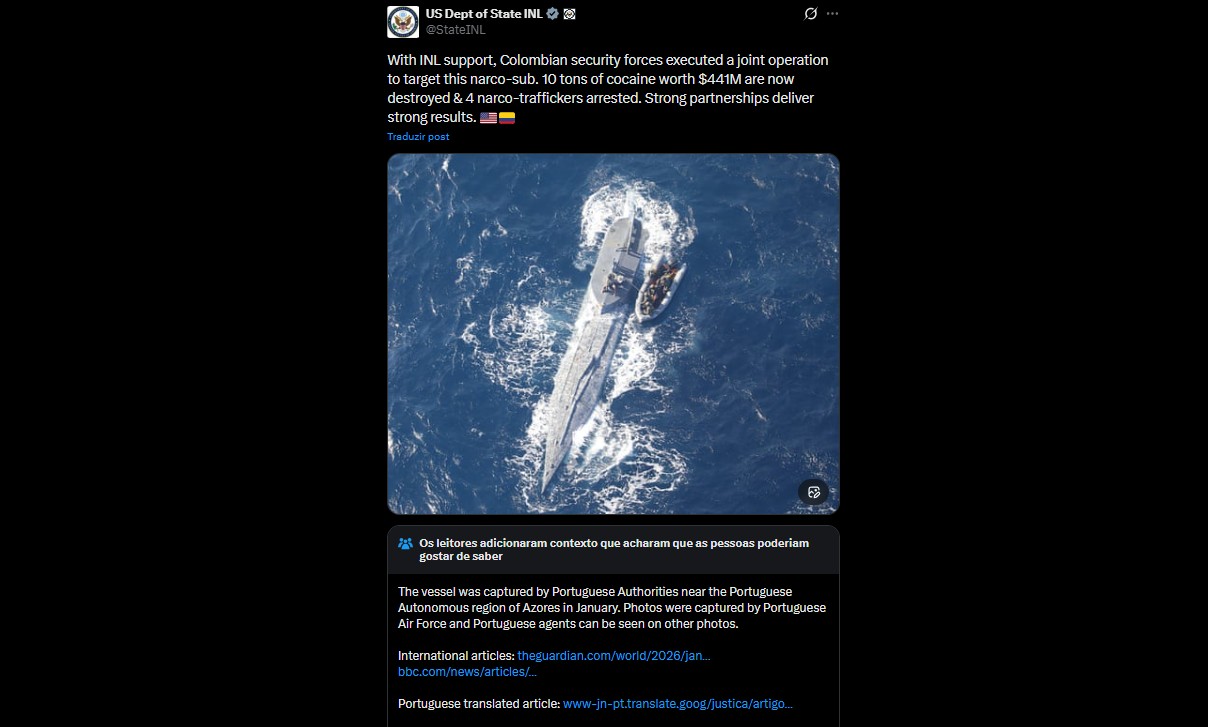Open the US Dept of State INL name link
This screenshot has height=727, width=1208.
coord(484,14)
